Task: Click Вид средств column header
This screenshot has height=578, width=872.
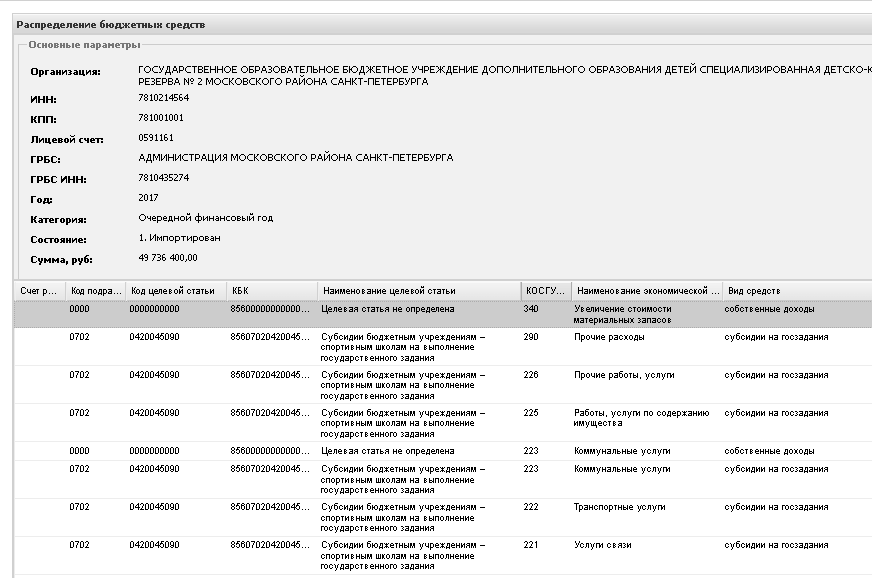Action: point(797,290)
